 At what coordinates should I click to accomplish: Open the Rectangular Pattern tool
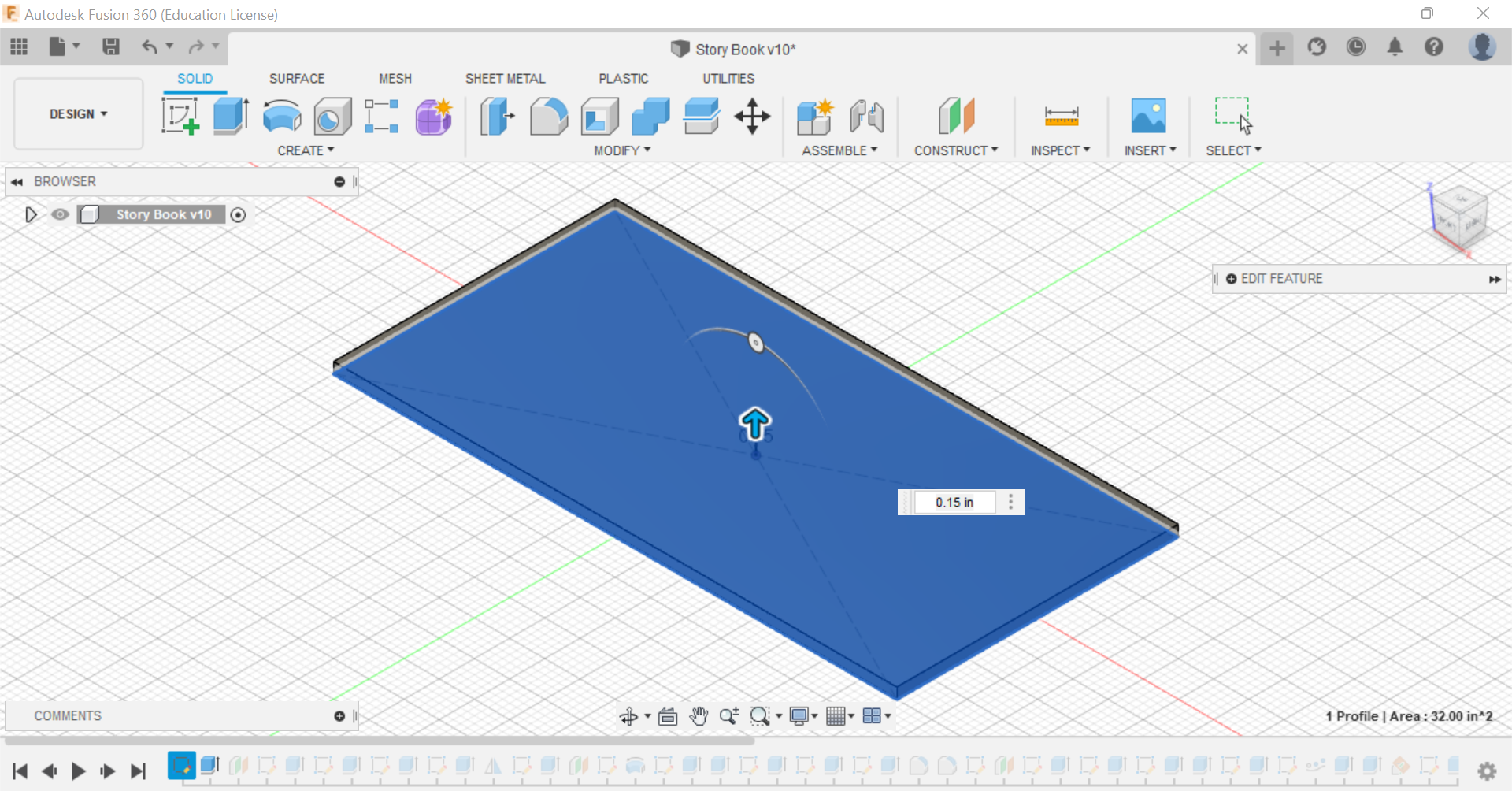tap(382, 116)
